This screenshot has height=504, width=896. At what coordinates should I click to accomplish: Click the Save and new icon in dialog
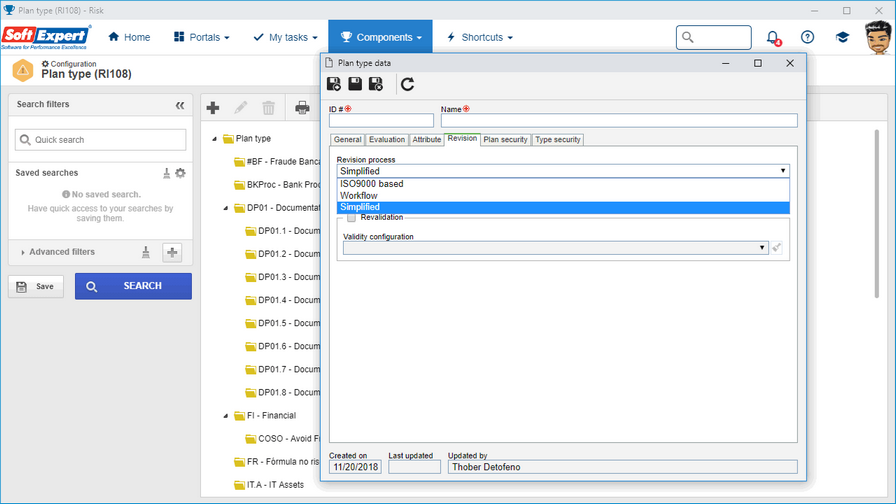tap(334, 84)
